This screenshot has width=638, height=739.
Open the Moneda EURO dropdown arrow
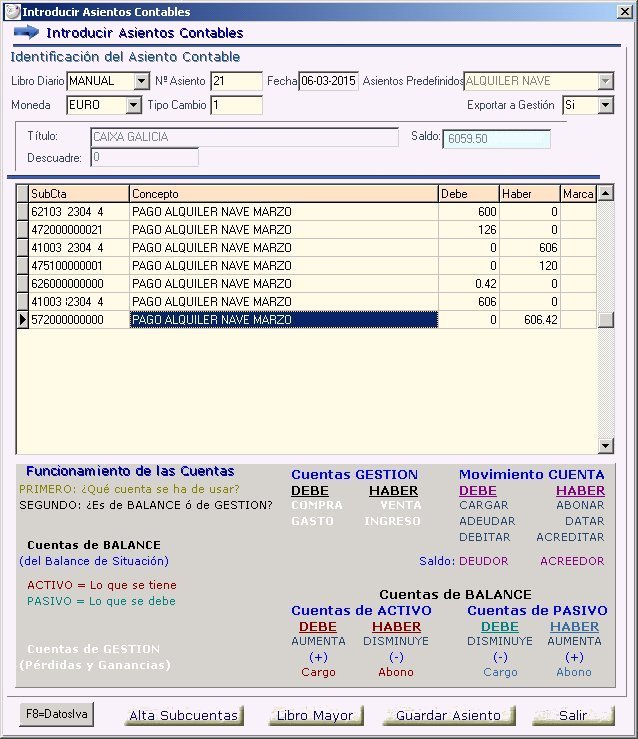(134, 105)
